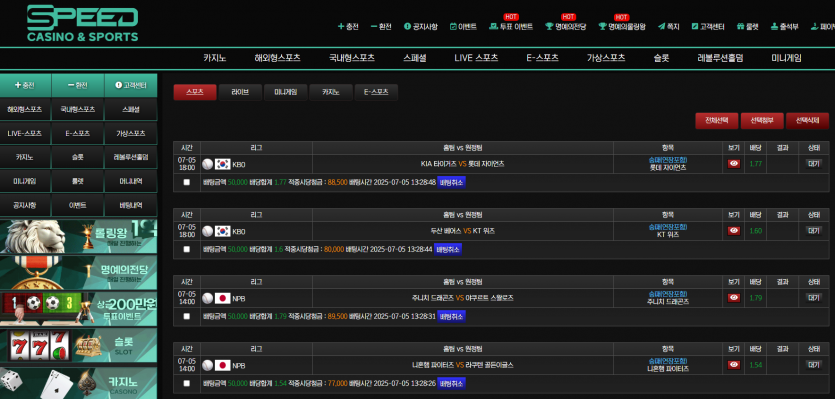Screen dimensions: 835x399
Task: Open the 200만원 투표이벤트 banner
Action: click(79, 308)
